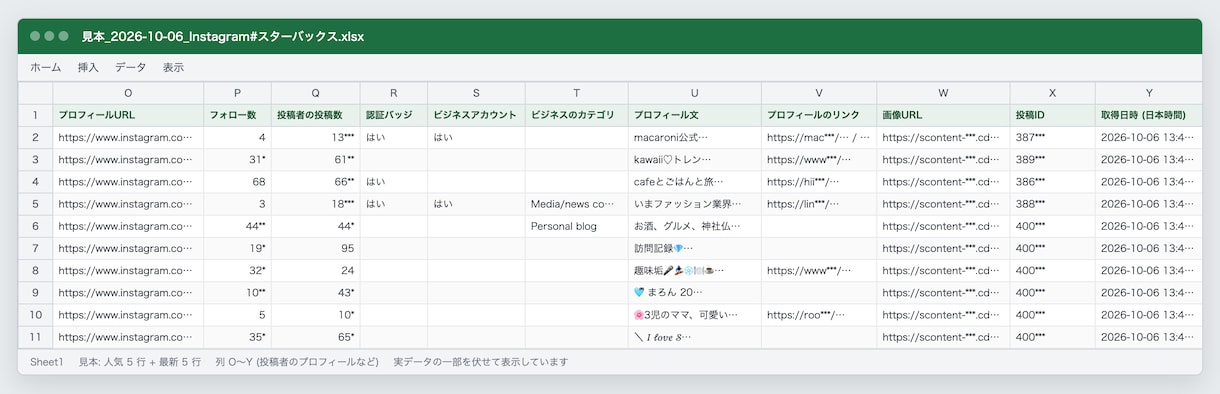Select post count cell showing 13***
This screenshot has width=1220, height=394.
point(316,137)
